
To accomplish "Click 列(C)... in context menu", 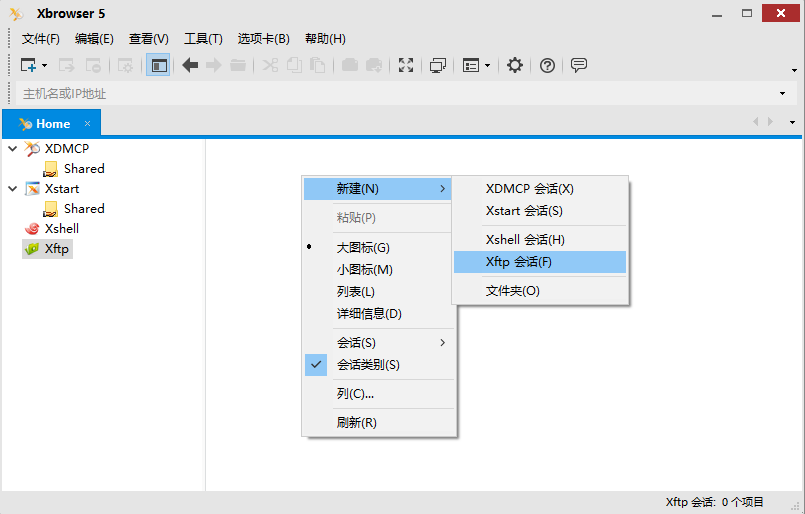I will pyautogui.click(x=378, y=394).
